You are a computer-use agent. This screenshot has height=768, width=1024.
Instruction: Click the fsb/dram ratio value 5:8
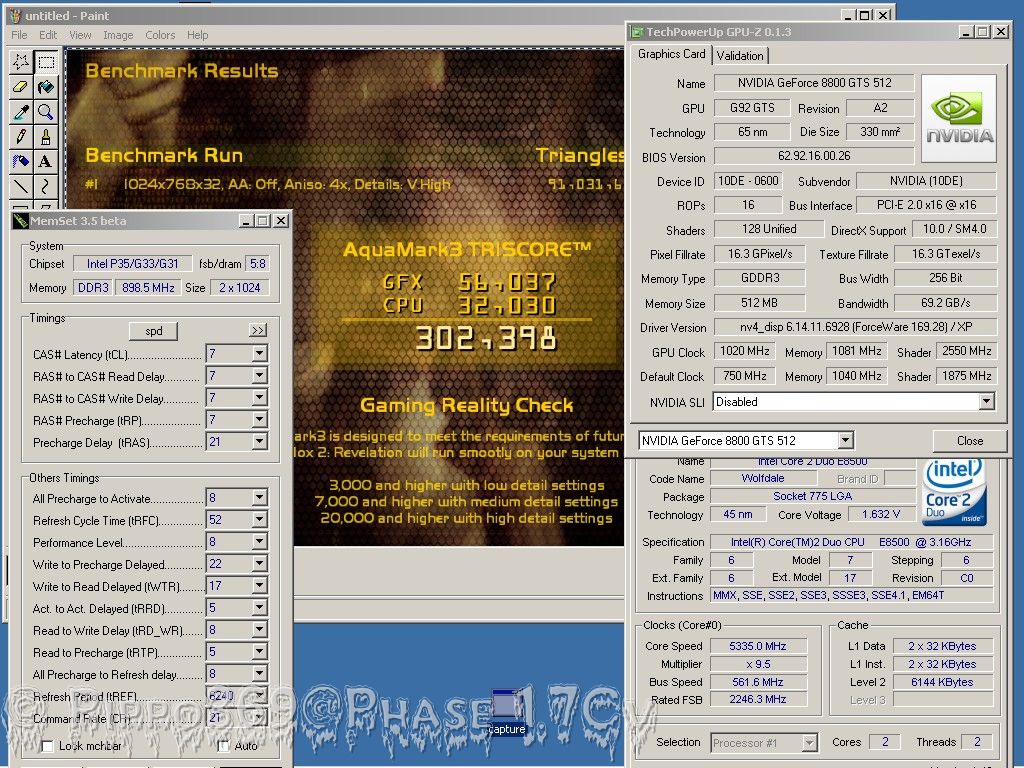(x=258, y=264)
